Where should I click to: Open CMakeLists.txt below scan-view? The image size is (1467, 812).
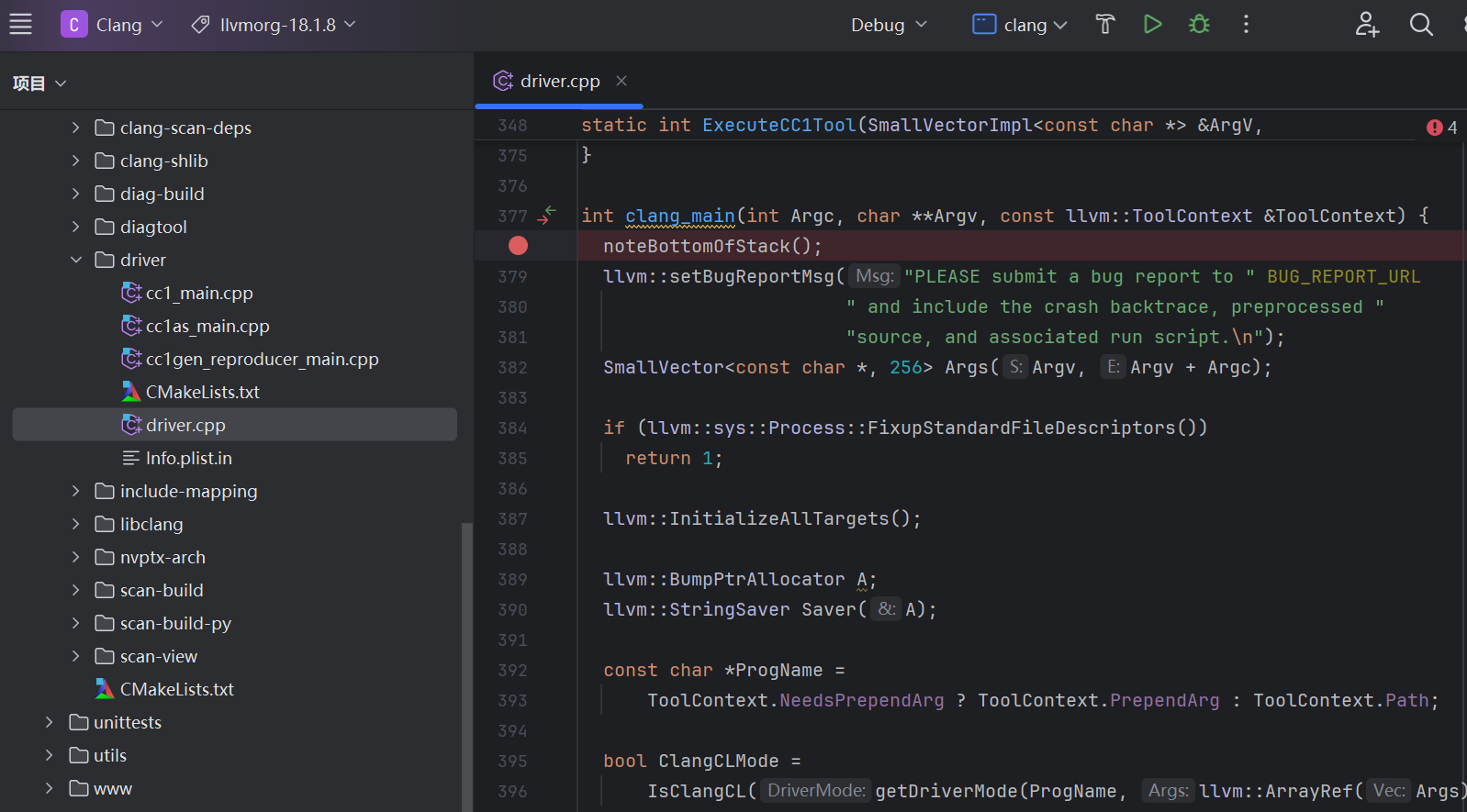(x=177, y=689)
